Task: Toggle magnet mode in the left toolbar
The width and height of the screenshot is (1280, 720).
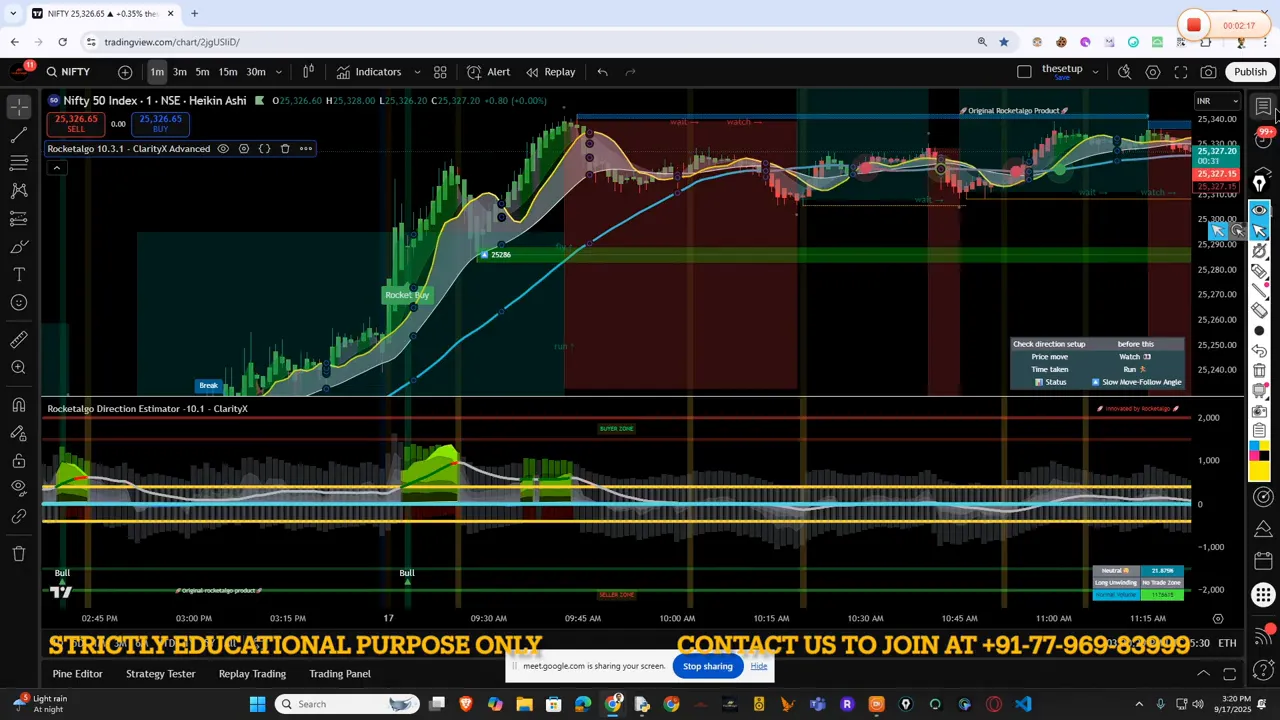Action: pos(19,405)
